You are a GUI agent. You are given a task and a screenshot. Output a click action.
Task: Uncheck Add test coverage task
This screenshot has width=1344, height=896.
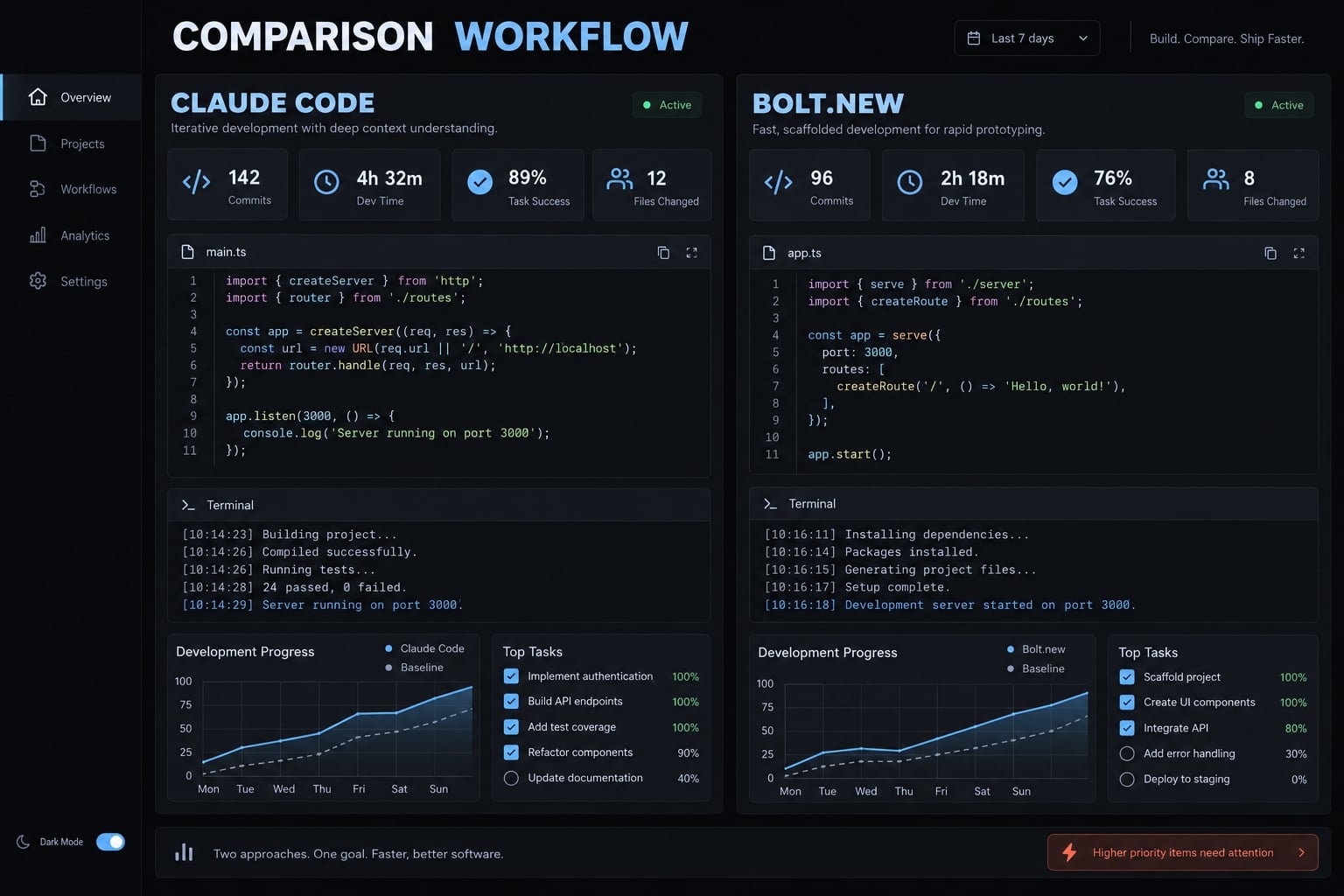coord(511,727)
